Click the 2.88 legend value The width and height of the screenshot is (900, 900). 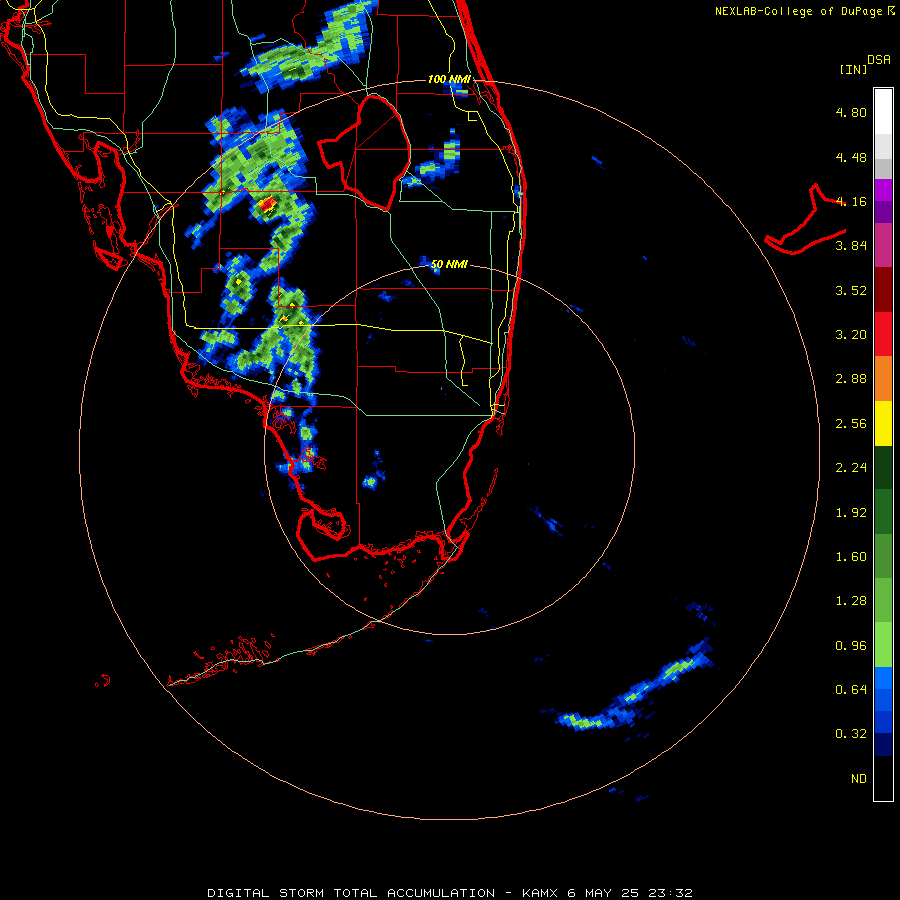851,379
